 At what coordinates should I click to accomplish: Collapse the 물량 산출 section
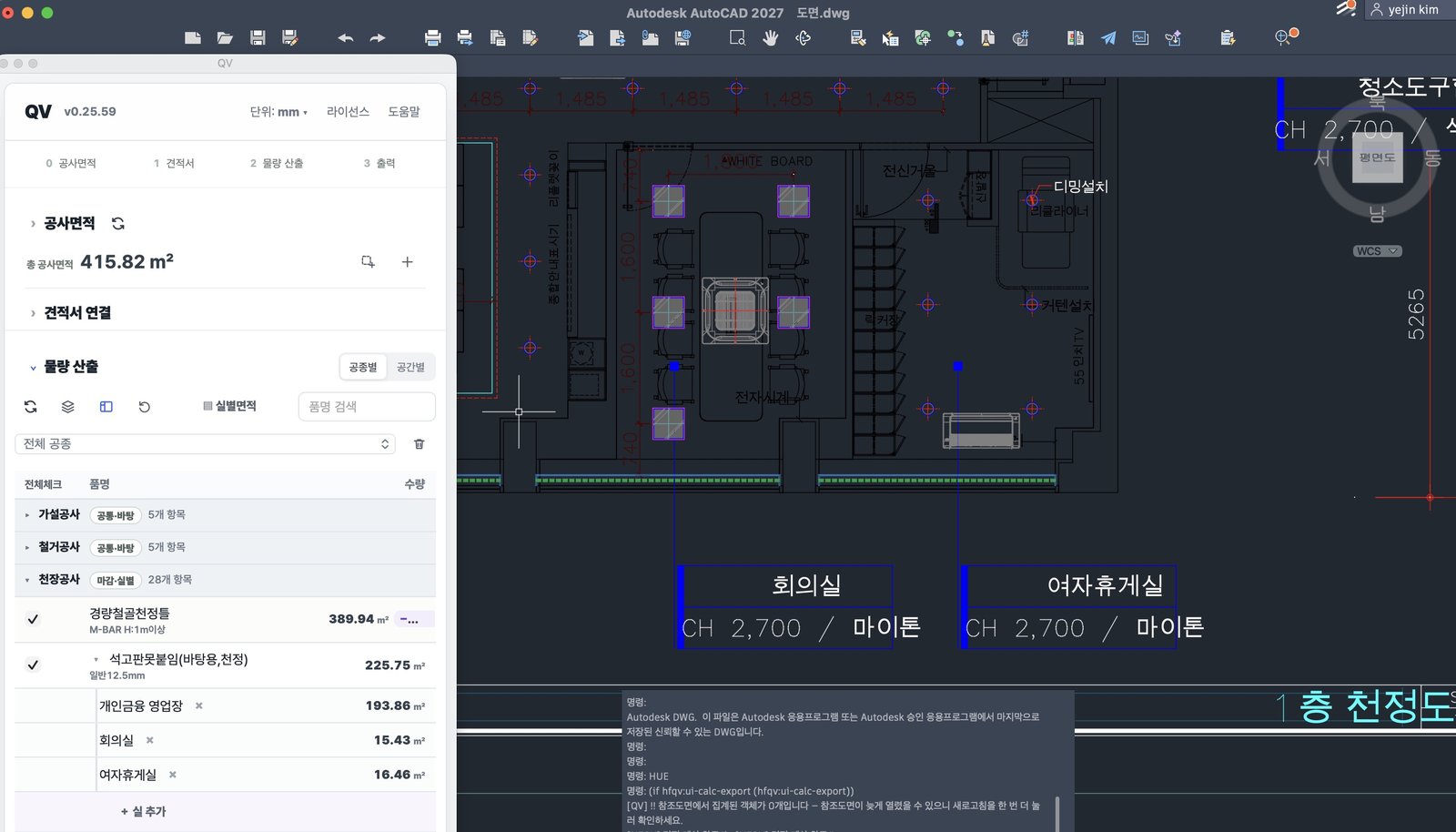[33, 368]
